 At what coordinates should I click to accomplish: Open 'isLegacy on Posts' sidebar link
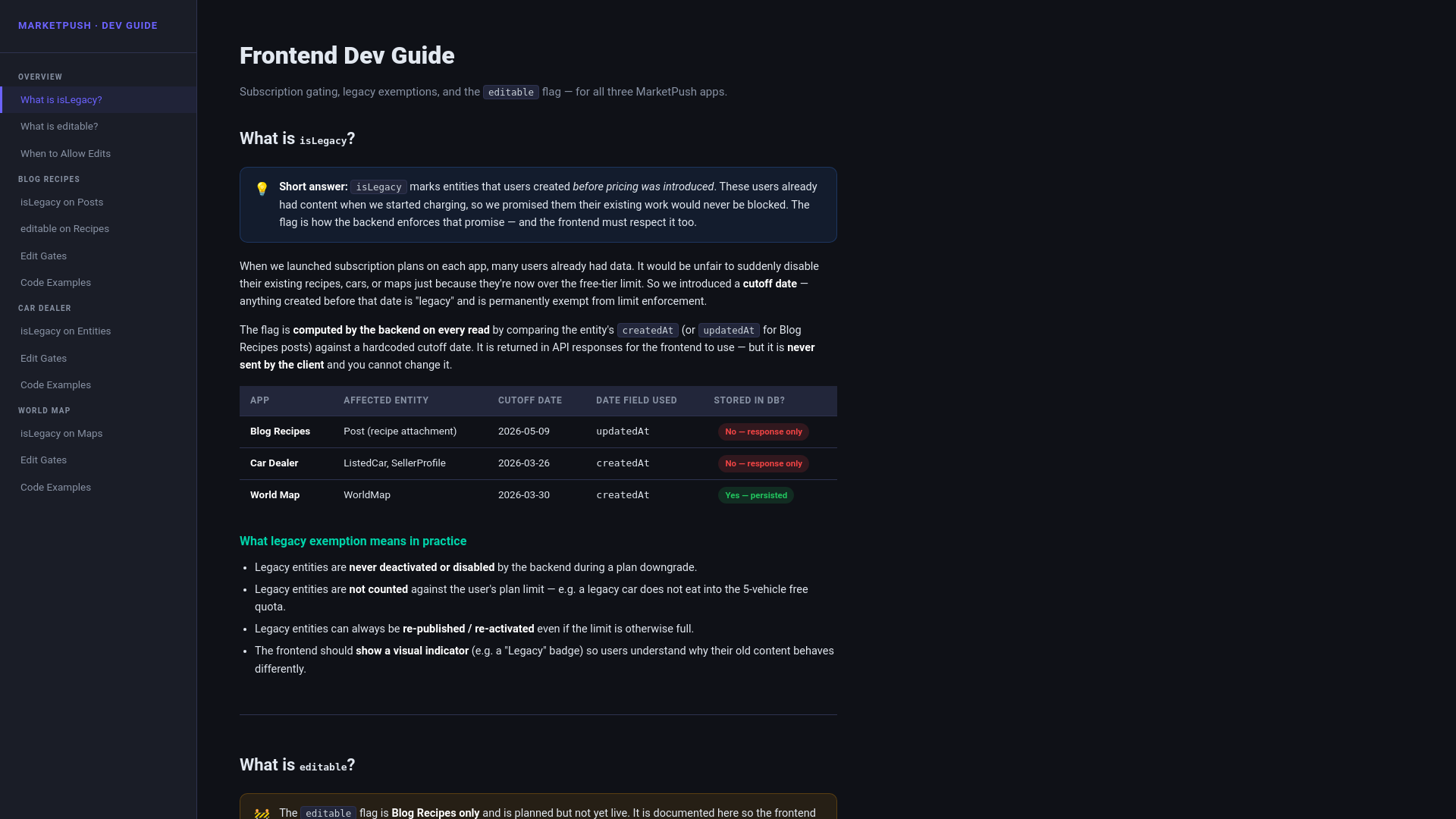[99, 202]
